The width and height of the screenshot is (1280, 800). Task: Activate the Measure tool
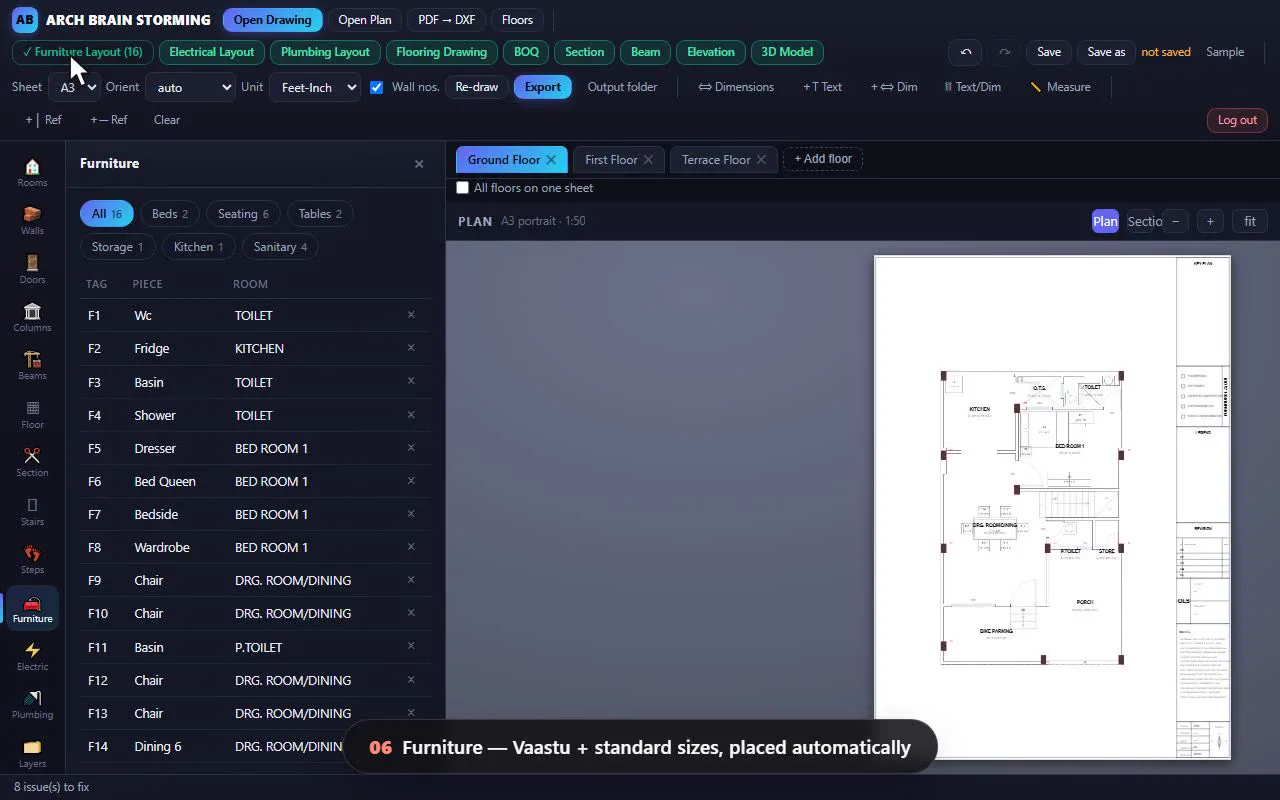click(1060, 87)
